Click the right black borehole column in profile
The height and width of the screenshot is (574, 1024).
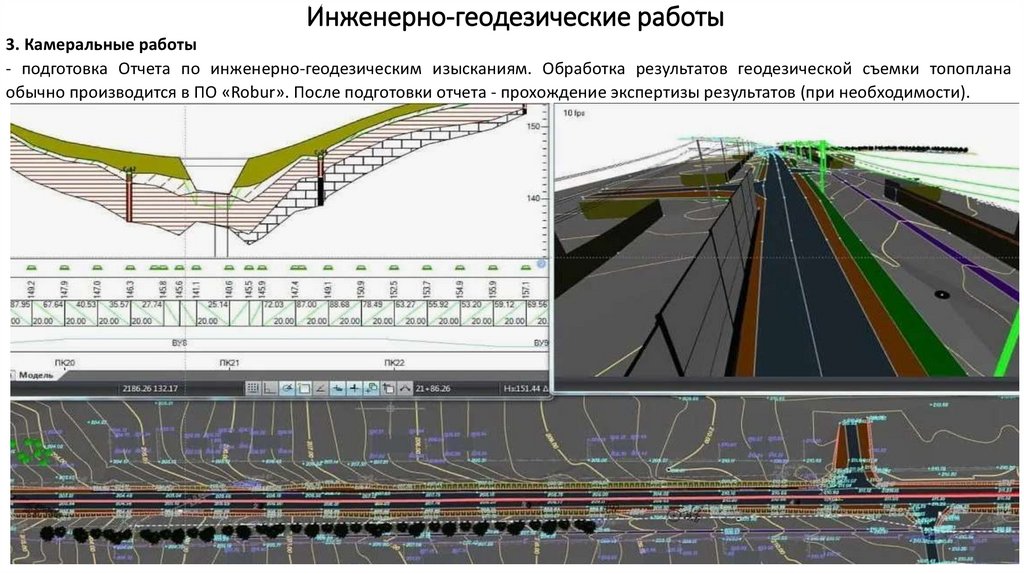[x=321, y=180]
